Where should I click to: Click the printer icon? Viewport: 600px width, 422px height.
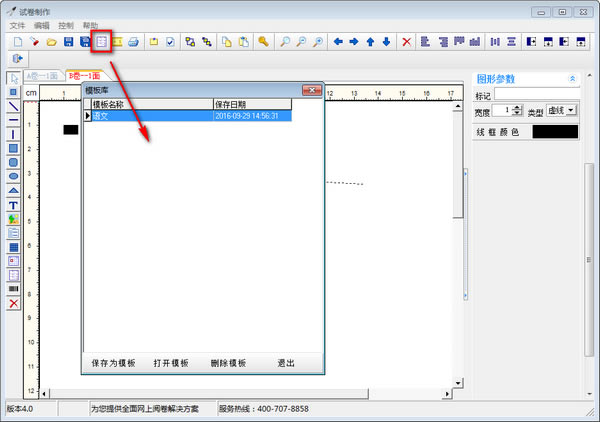(134, 42)
